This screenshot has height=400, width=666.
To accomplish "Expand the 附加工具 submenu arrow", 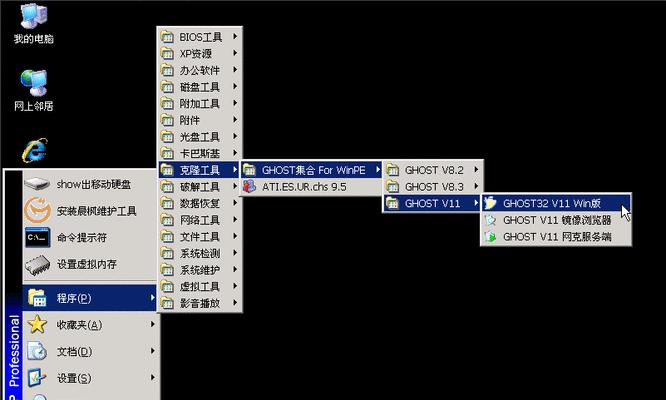I will pyautogui.click(x=235, y=103).
